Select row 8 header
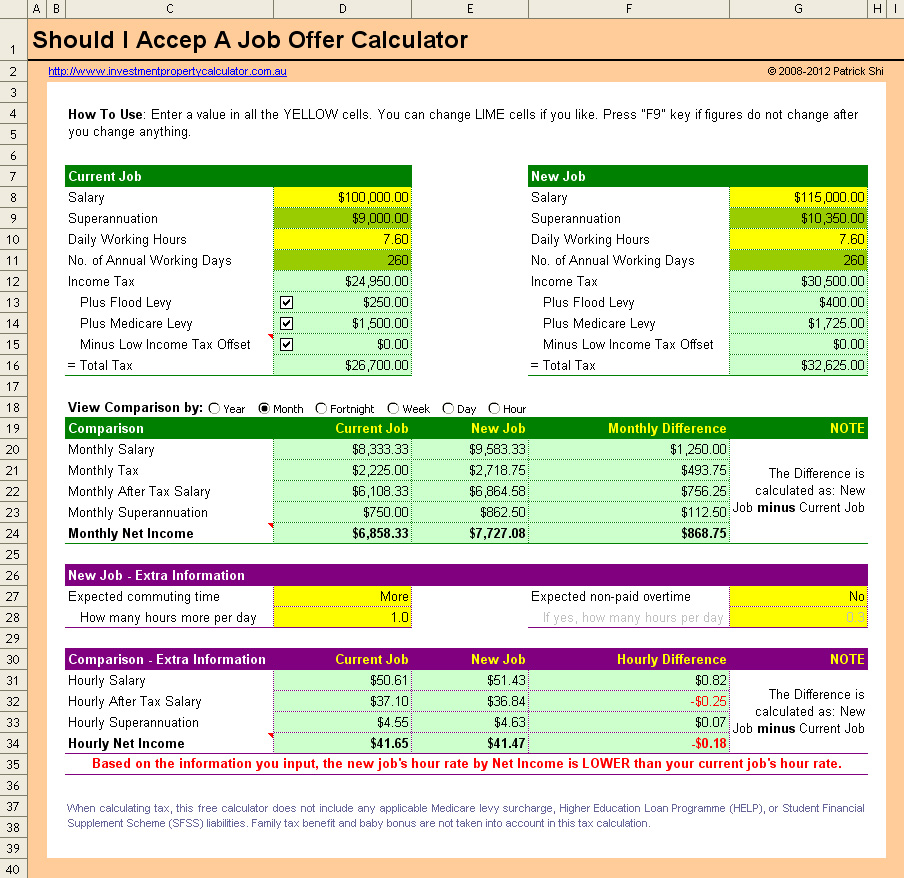This screenshot has height=878, width=904. tap(13, 198)
